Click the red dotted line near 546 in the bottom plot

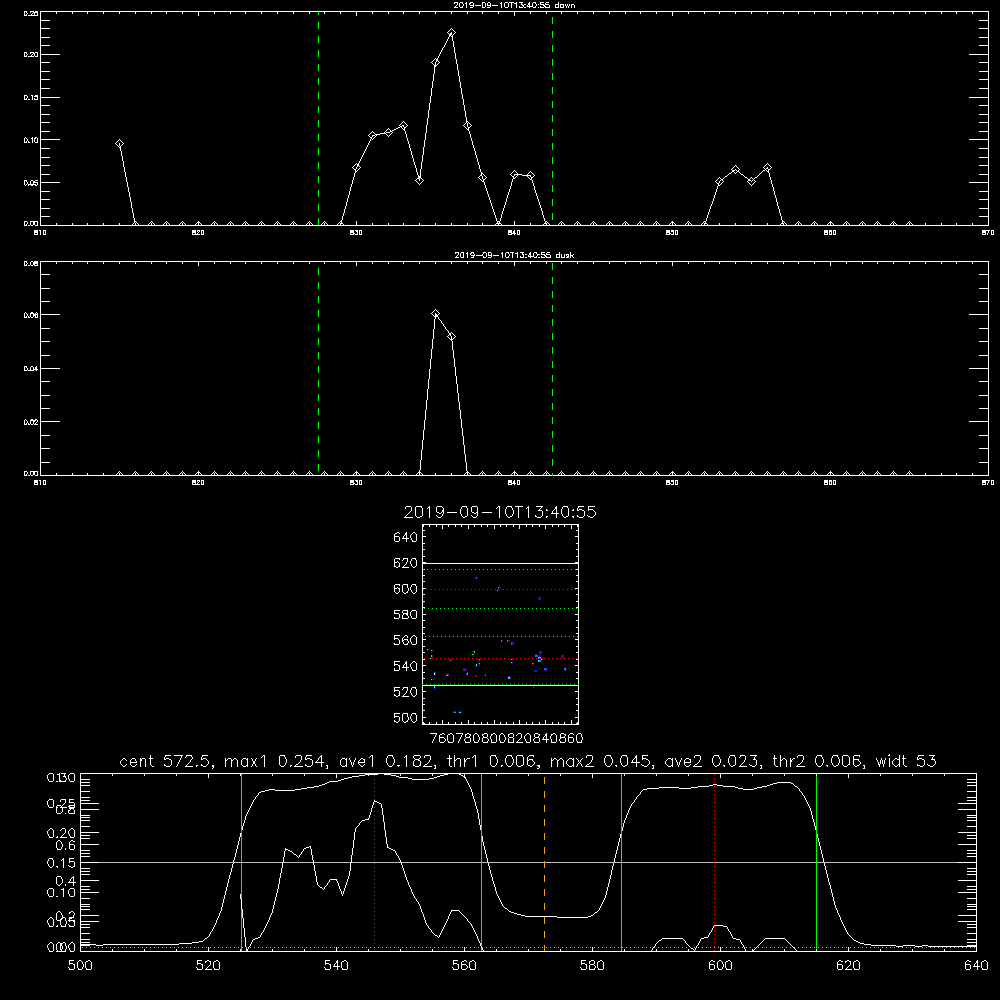click(x=374, y=862)
